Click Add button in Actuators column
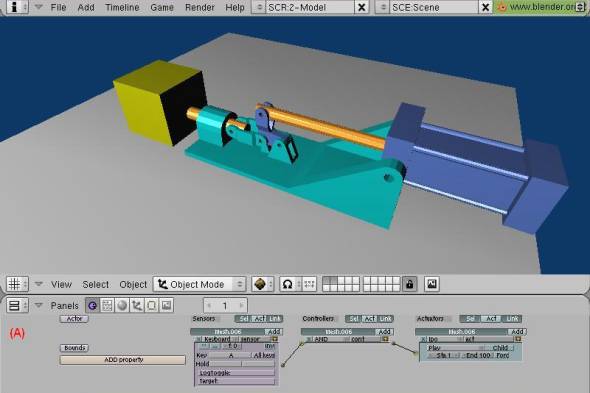The height and width of the screenshot is (393, 590). pyautogui.click(x=517, y=332)
